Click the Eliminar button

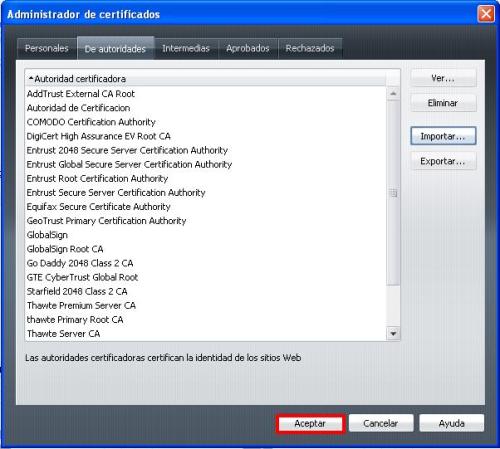click(x=443, y=103)
